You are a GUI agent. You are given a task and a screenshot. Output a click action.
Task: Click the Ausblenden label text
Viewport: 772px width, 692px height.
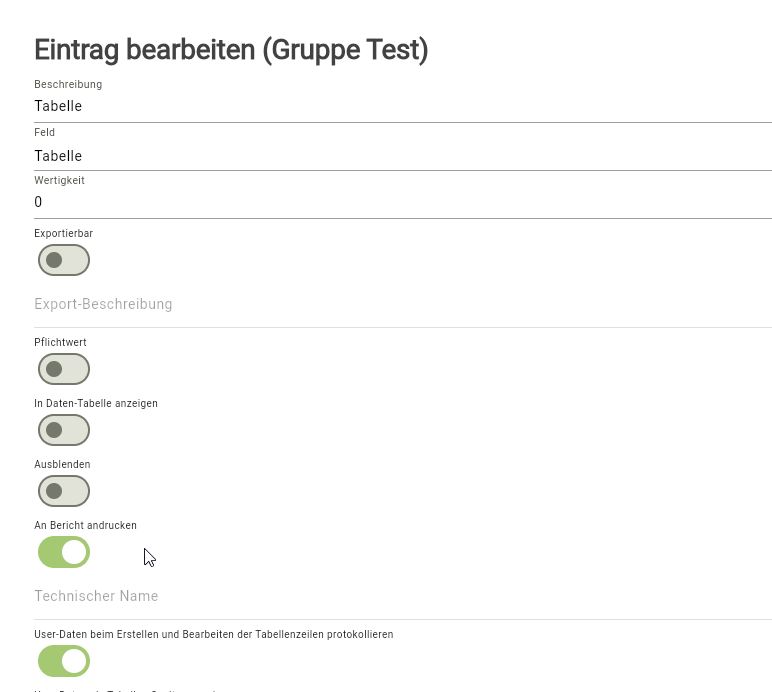pyautogui.click(x=62, y=465)
